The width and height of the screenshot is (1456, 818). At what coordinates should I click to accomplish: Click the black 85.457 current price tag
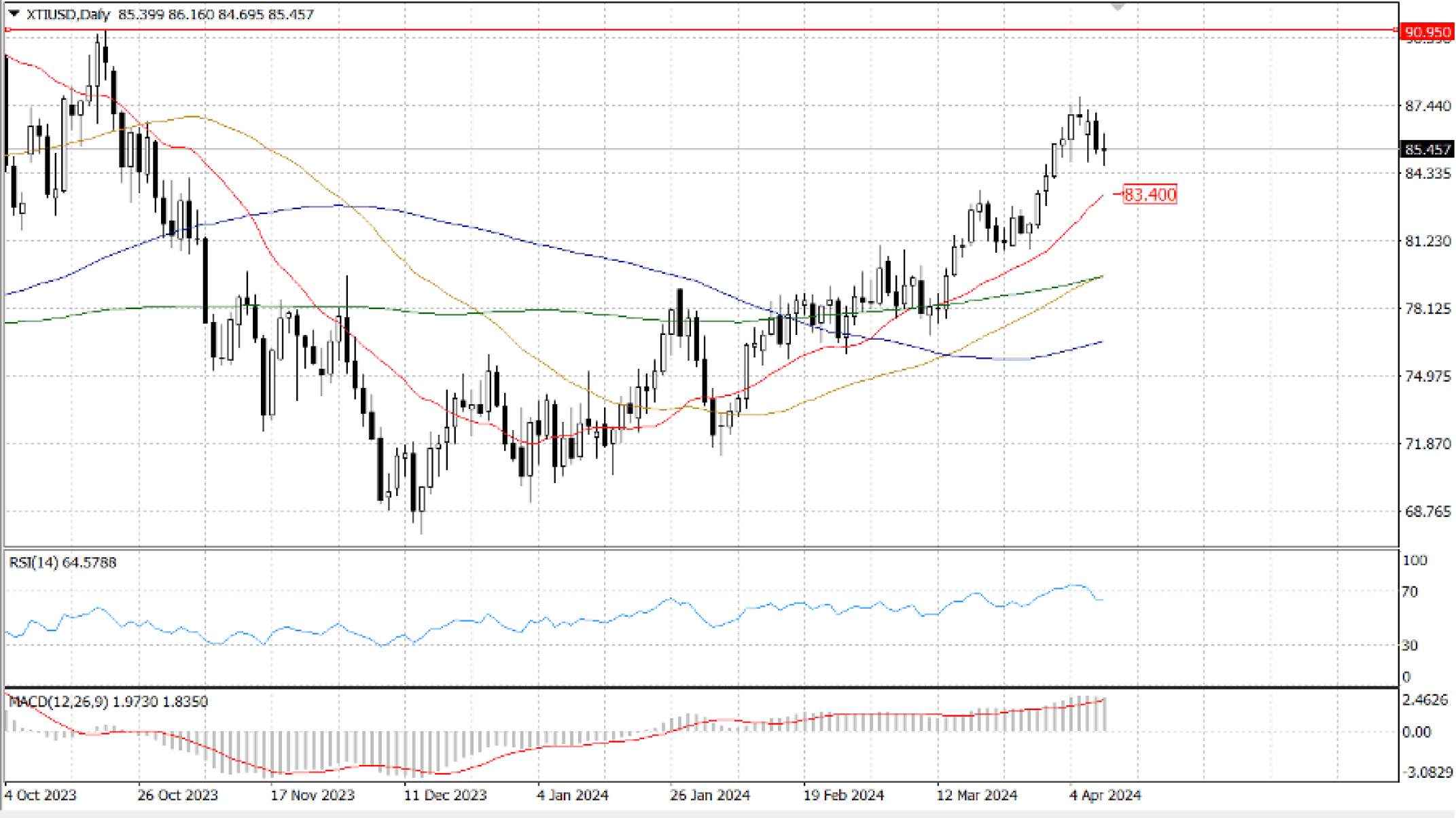coord(1427,149)
